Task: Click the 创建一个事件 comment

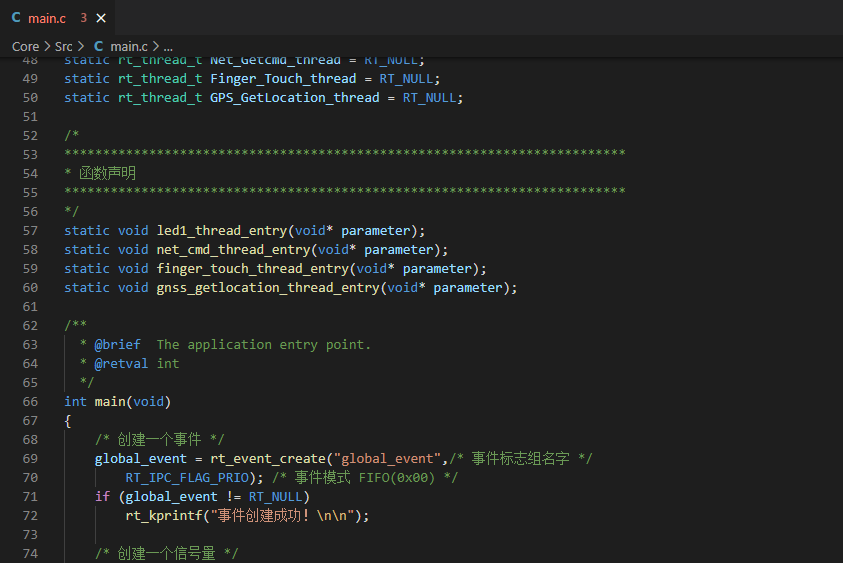Action: [159, 440]
